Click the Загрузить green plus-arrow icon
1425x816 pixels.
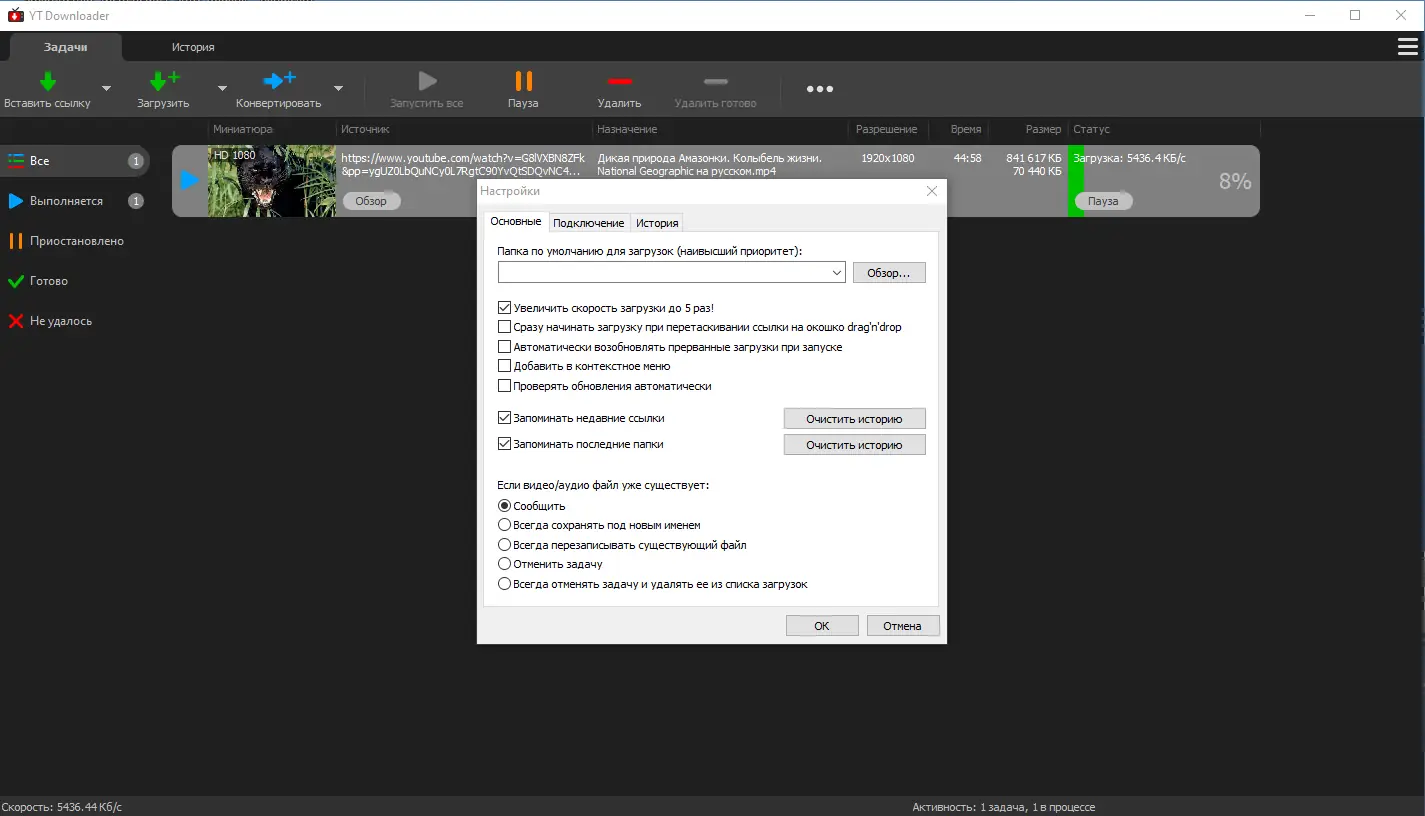[163, 81]
